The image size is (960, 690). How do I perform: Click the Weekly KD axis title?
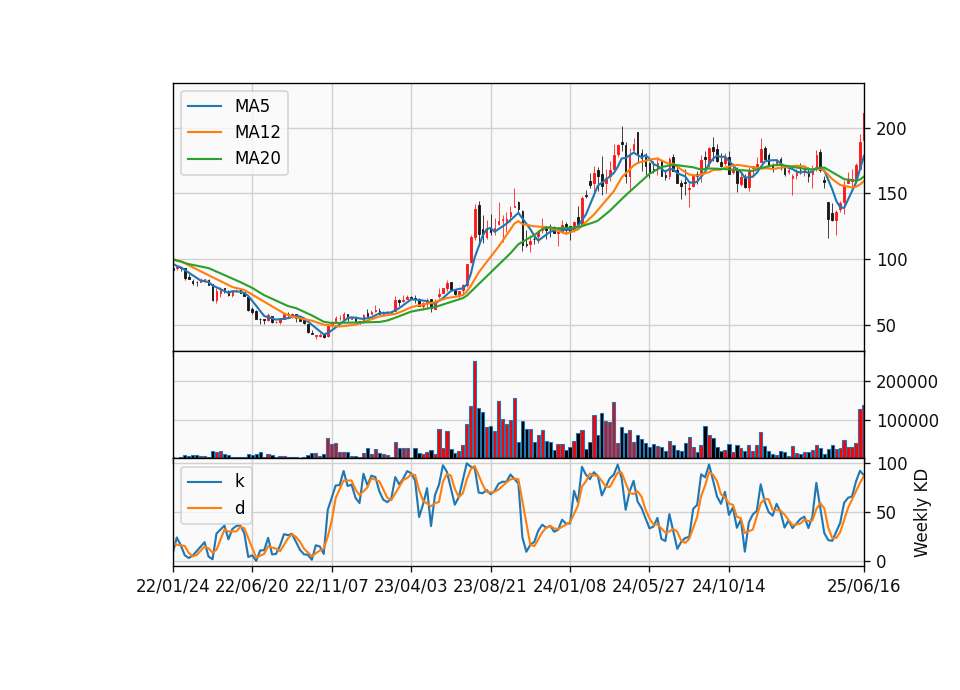[x=921, y=514]
